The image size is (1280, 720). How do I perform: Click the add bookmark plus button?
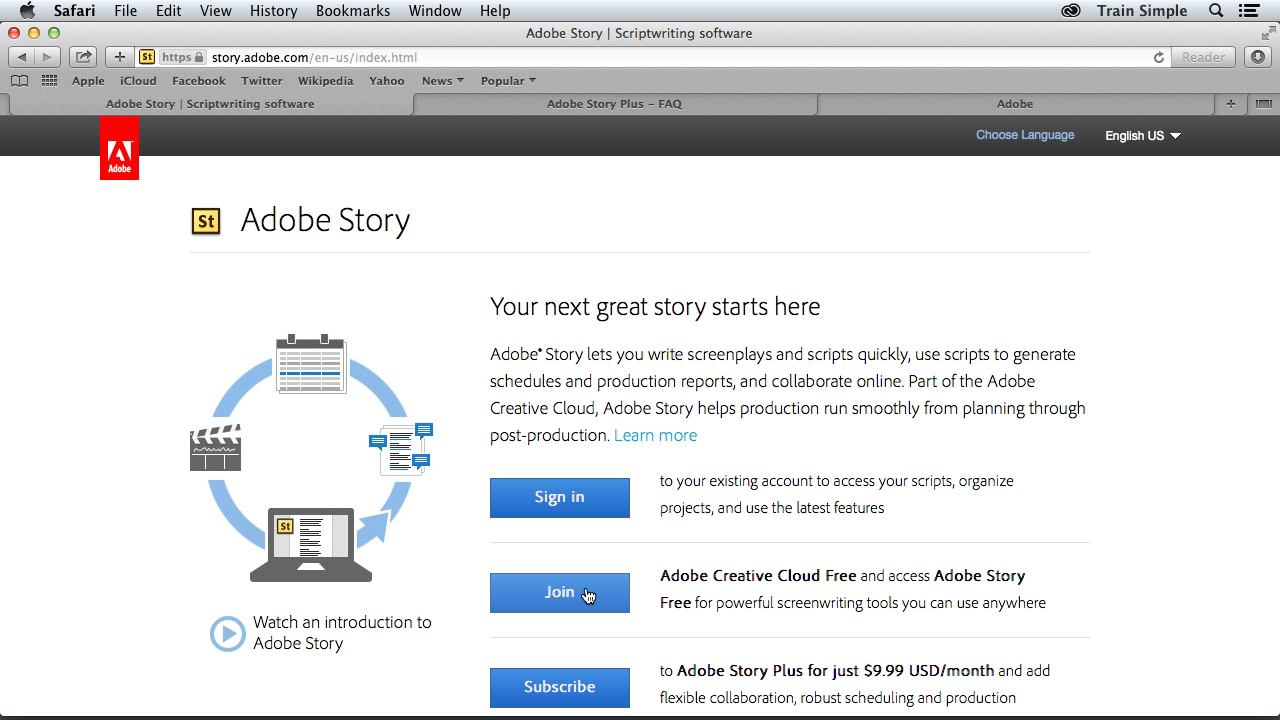tap(120, 57)
